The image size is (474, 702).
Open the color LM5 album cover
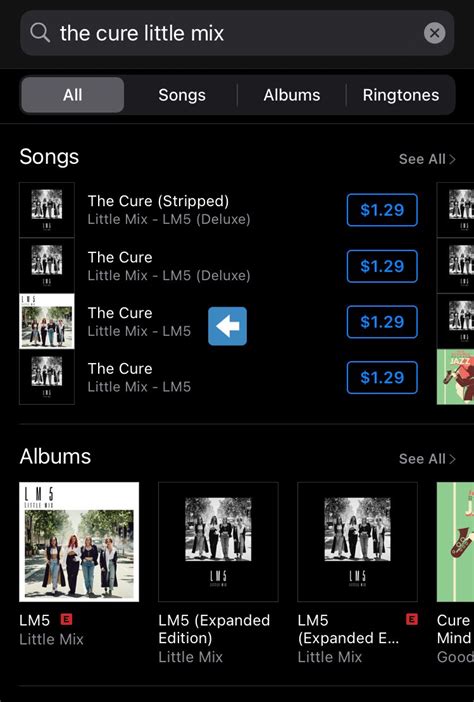pyautogui.click(x=79, y=542)
